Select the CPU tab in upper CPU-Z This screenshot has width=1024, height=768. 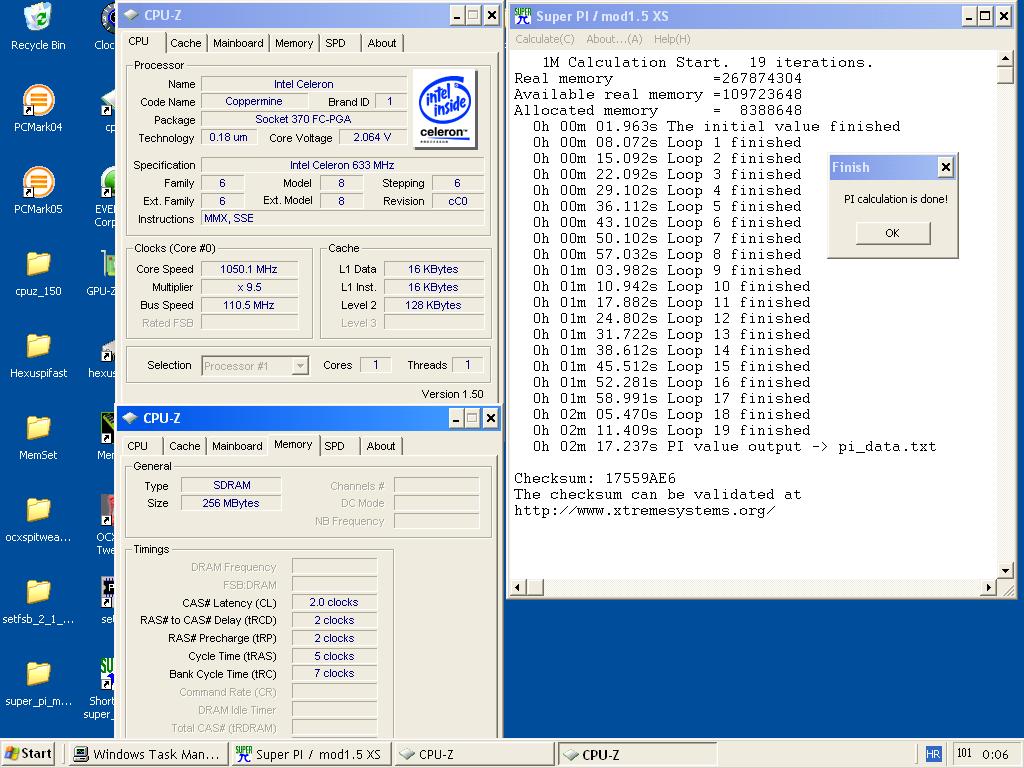click(138, 41)
